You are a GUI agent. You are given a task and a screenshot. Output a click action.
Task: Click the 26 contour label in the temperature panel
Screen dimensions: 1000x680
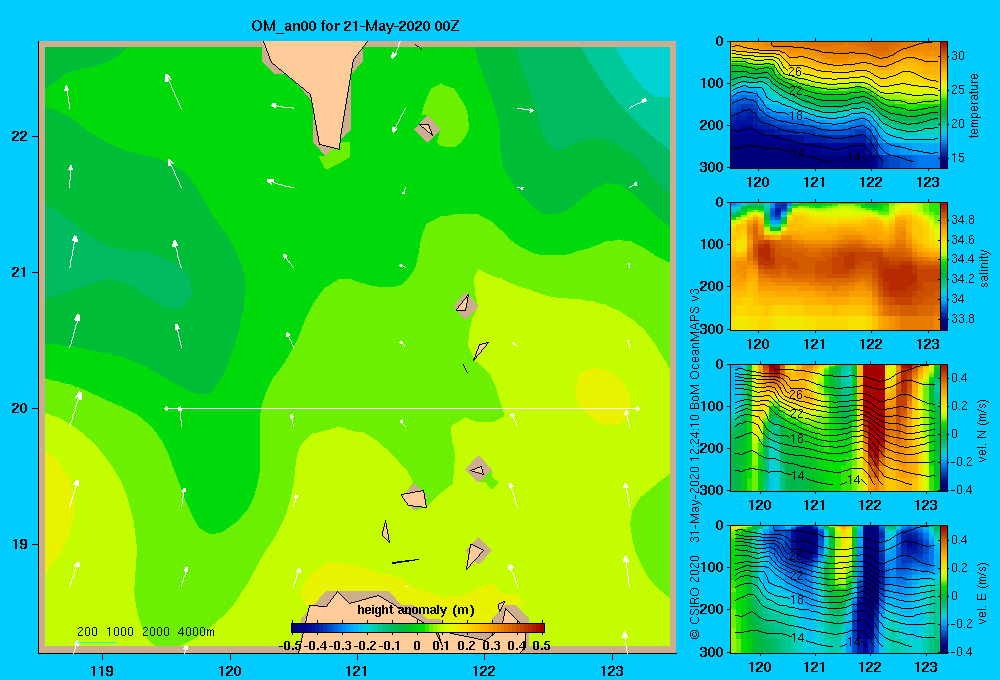coord(795,71)
